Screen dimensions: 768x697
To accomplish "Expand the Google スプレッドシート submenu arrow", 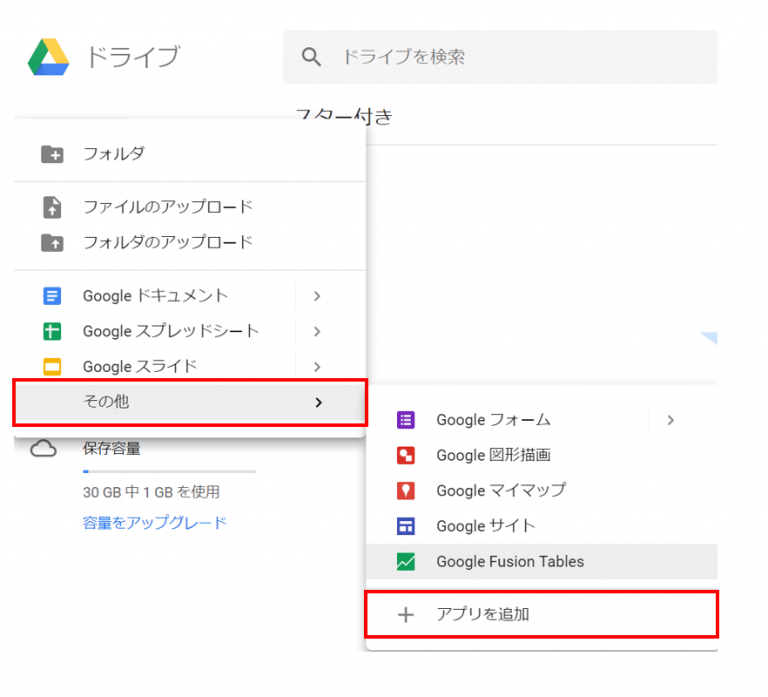I will click(x=317, y=331).
